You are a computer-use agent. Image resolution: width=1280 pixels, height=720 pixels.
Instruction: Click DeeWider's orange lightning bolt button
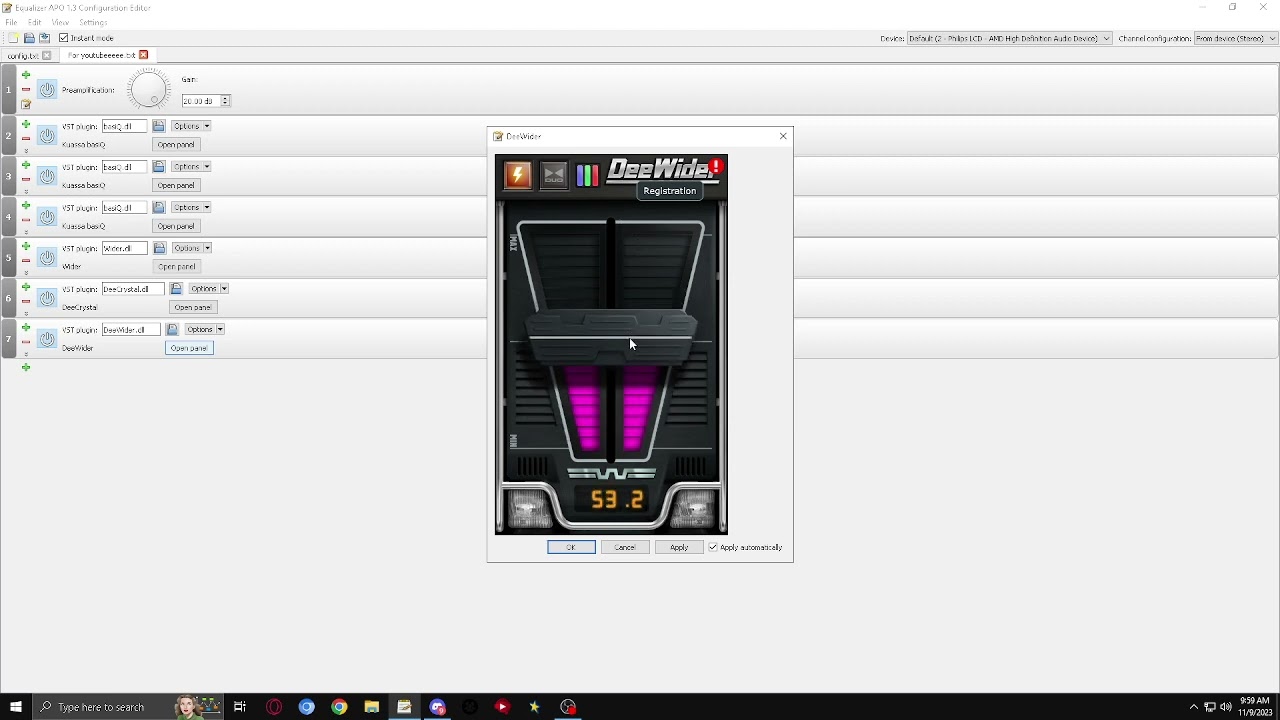(518, 175)
